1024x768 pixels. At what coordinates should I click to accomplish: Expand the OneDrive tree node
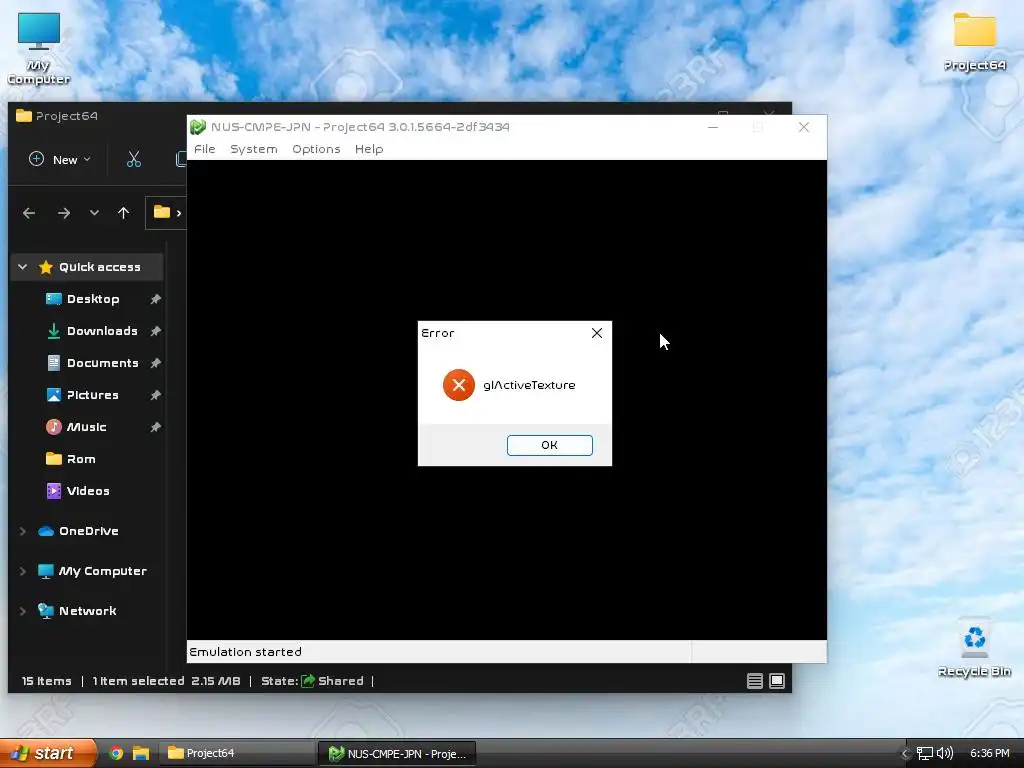pyautogui.click(x=23, y=531)
